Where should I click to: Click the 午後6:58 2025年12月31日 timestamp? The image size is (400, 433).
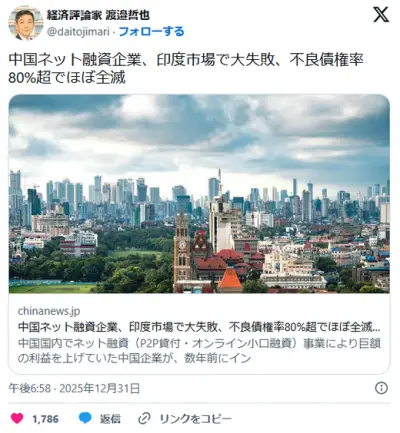click(x=74, y=388)
